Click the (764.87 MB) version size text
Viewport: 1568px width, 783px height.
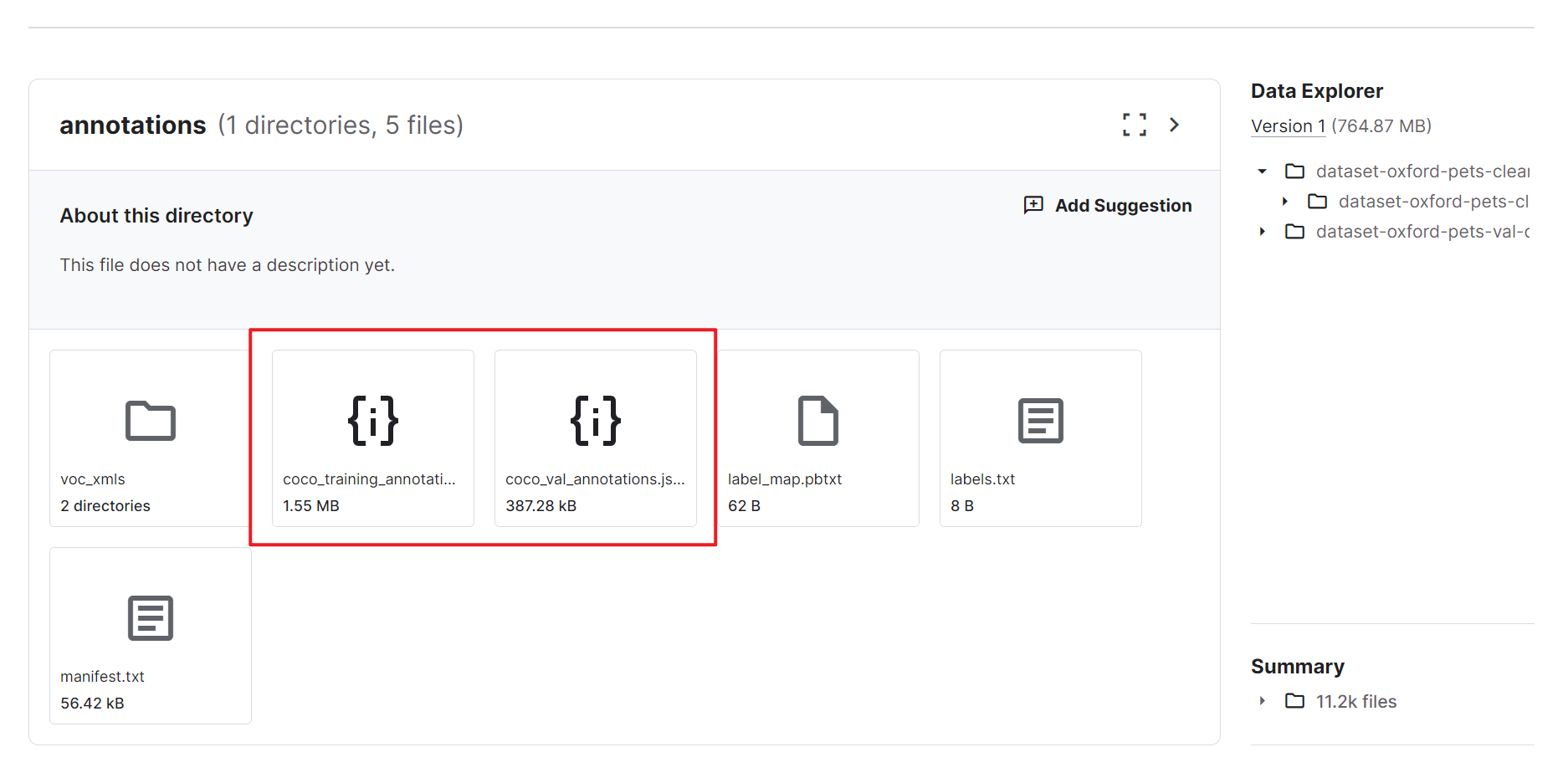point(1381,126)
